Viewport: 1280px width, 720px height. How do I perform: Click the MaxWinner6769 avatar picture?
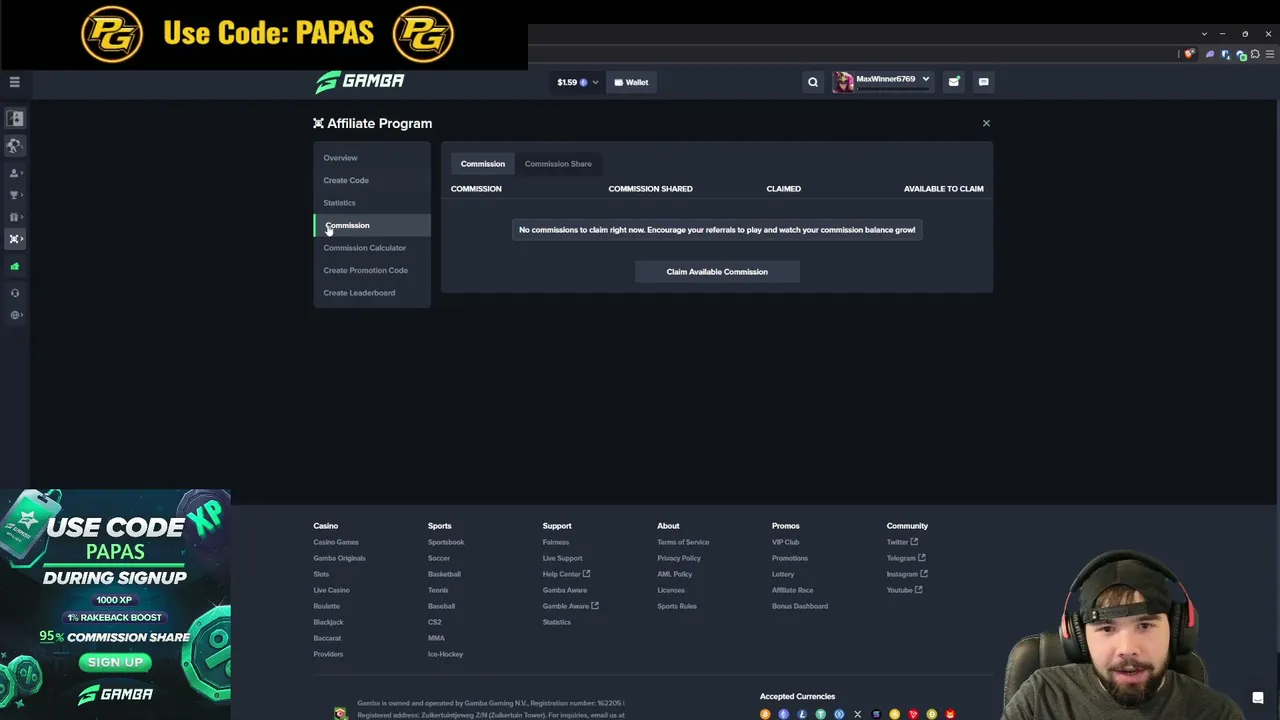tap(844, 82)
